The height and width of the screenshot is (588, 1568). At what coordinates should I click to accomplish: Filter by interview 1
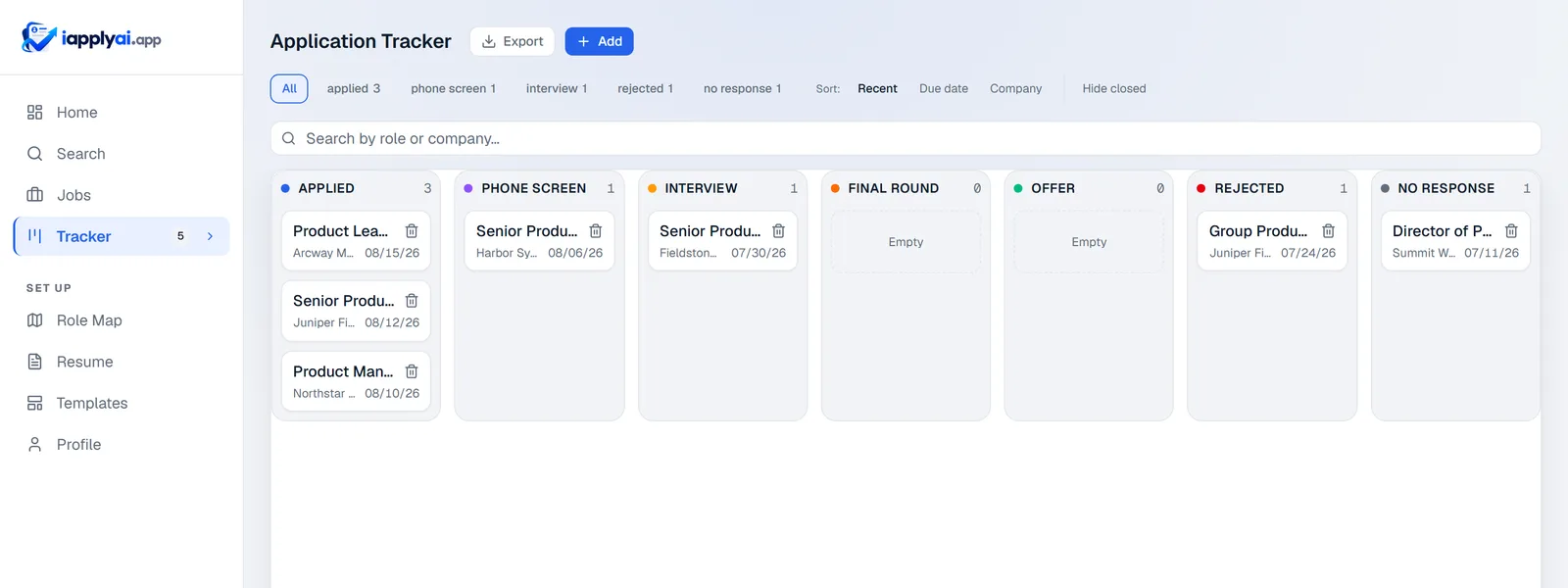pos(557,88)
